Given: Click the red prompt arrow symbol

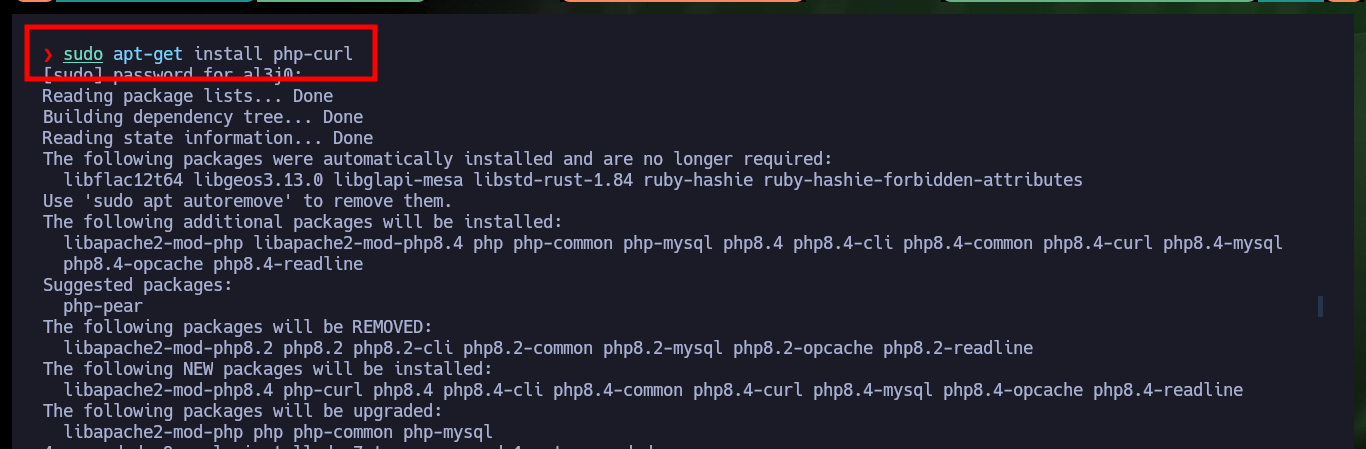Looking at the screenshot, I should (x=47, y=54).
